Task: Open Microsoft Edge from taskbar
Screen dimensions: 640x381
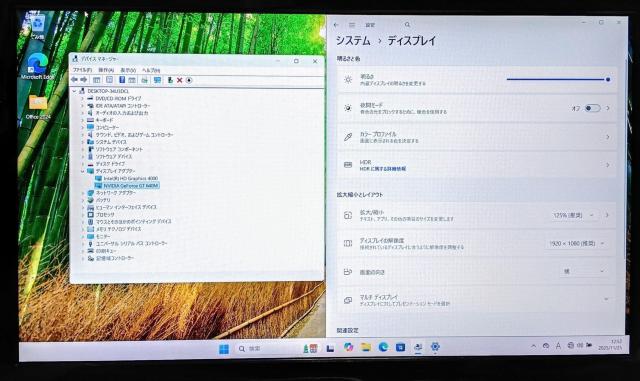Action: [x=383, y=348]
